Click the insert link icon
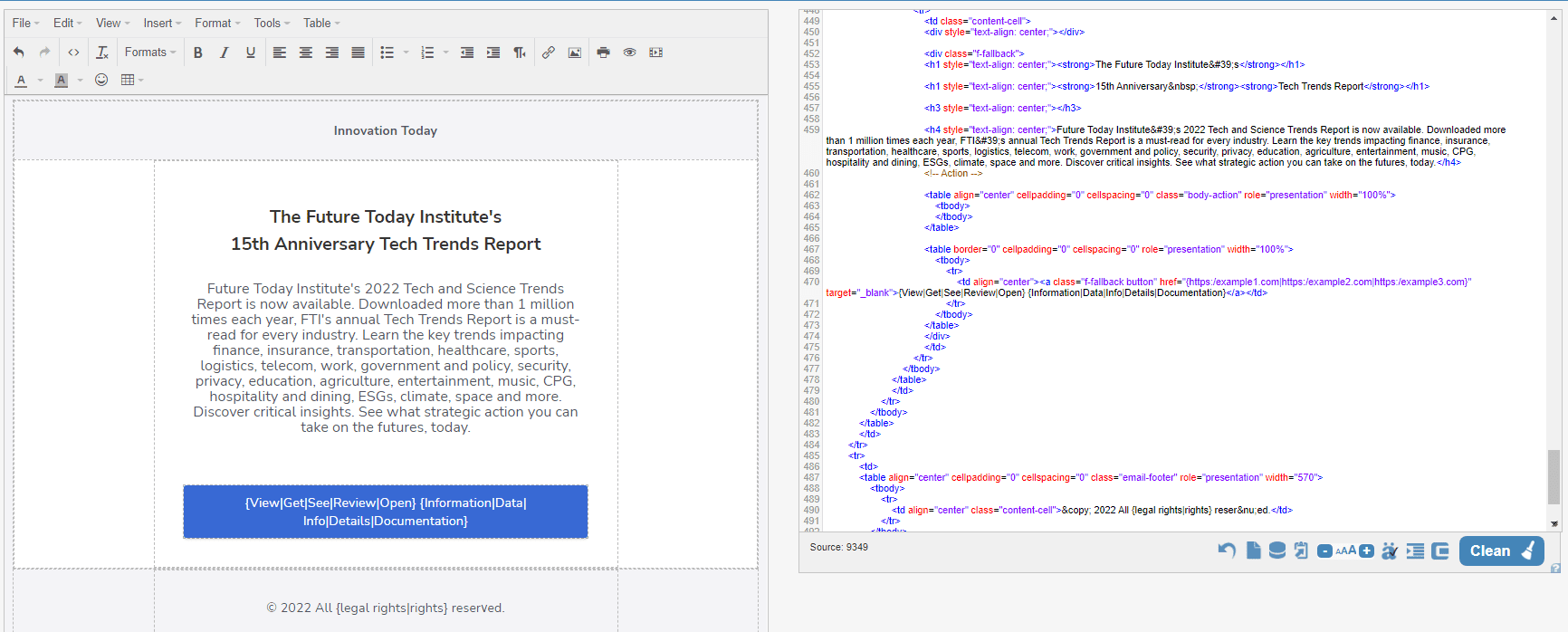Screen dimensions: 1568x632 point(549,53)
